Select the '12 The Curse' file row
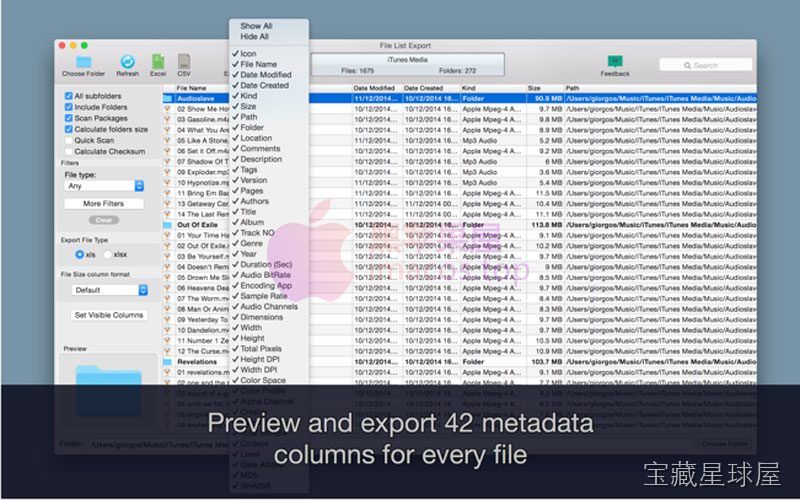 [459, 351]
